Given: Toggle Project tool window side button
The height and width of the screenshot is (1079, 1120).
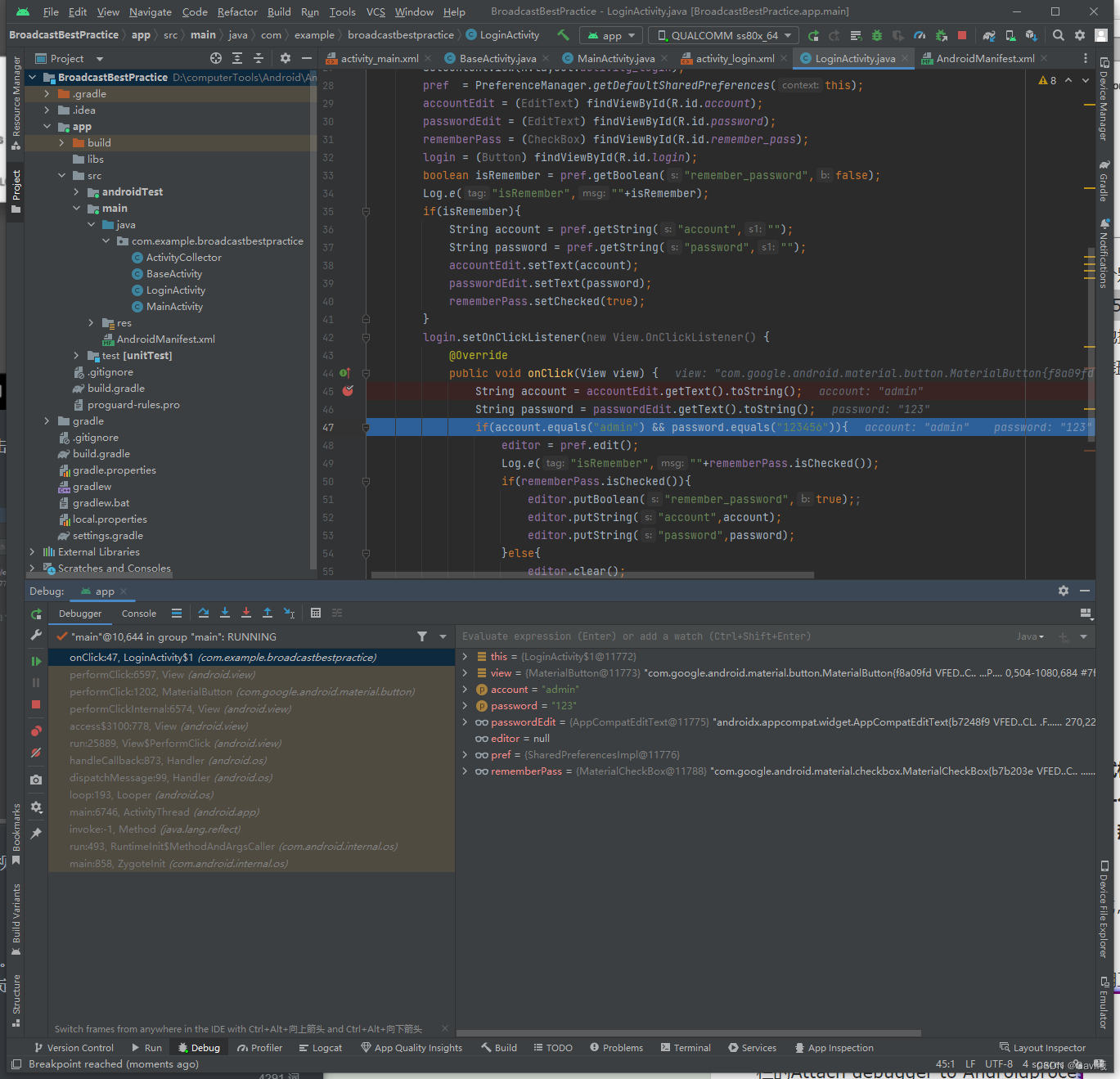Looking at the screenshot, I should pos(16,193).
